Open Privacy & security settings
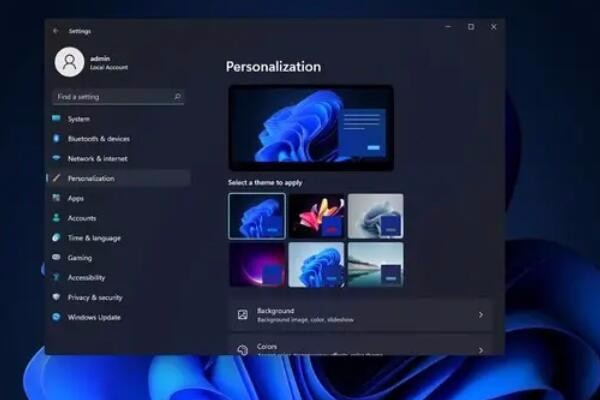 (x=119, y=297)
